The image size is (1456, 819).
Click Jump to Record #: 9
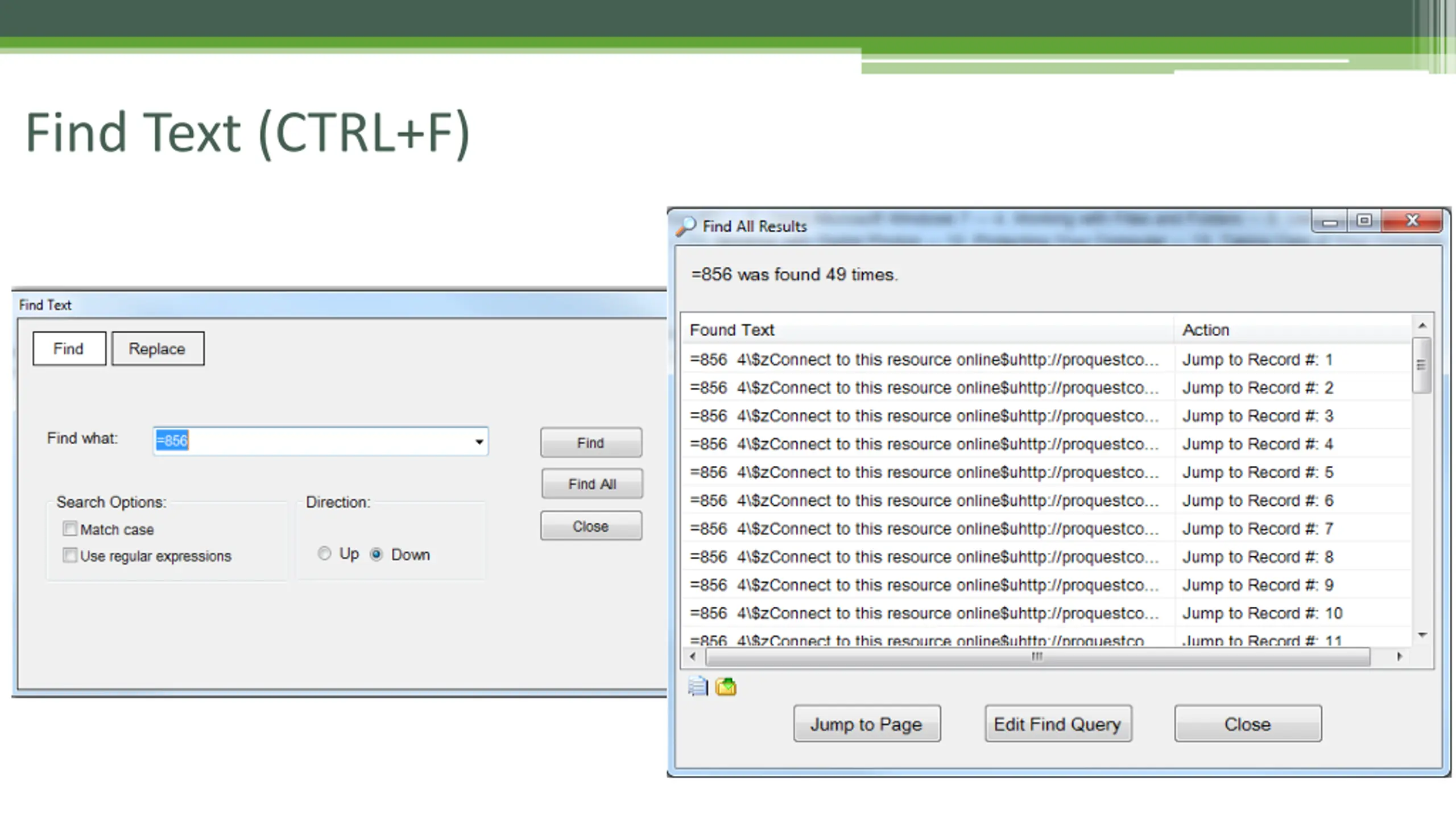(1258, 585)
